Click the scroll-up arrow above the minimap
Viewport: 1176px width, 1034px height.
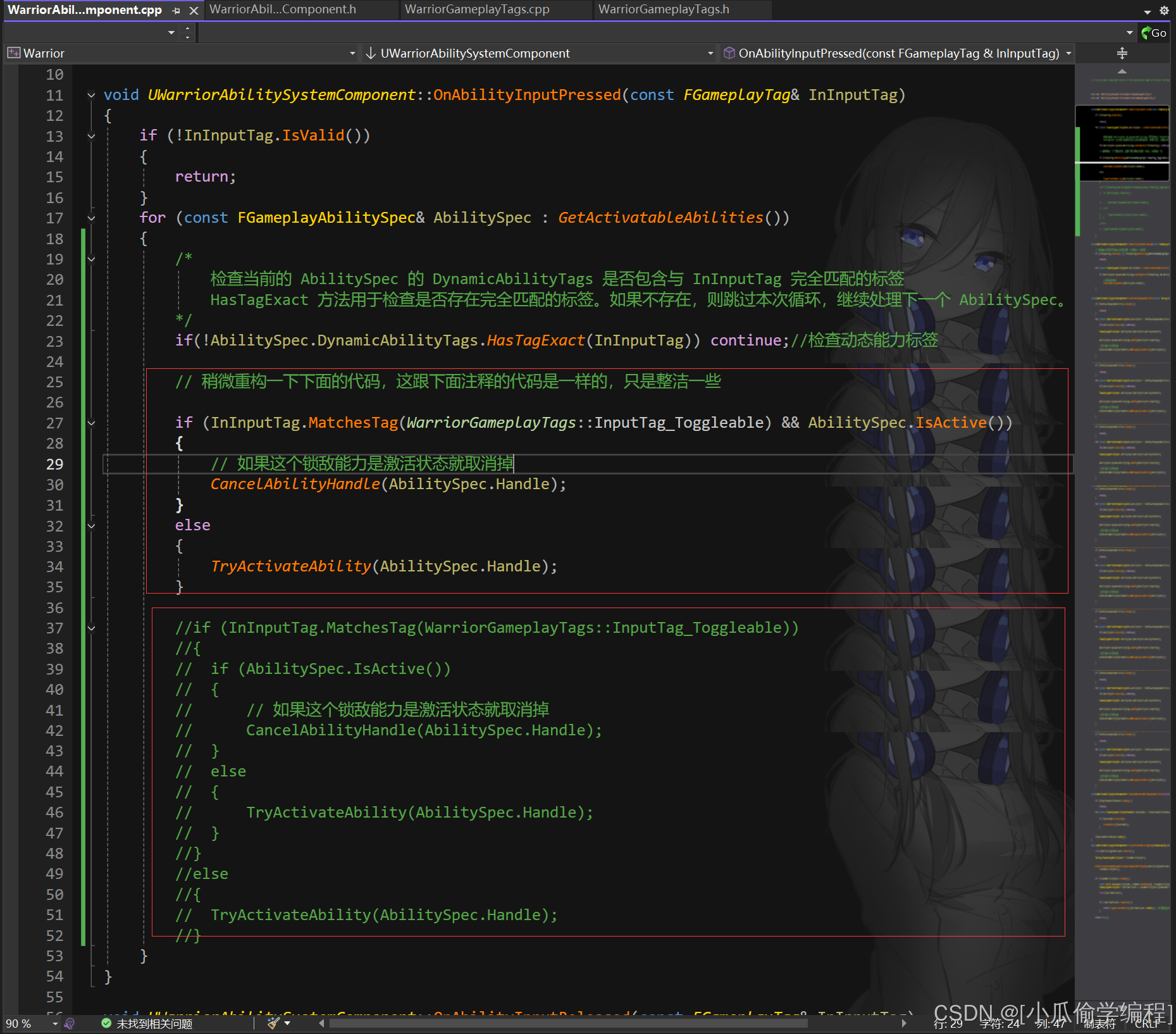pyautogui.click(x=1122, y=72)
